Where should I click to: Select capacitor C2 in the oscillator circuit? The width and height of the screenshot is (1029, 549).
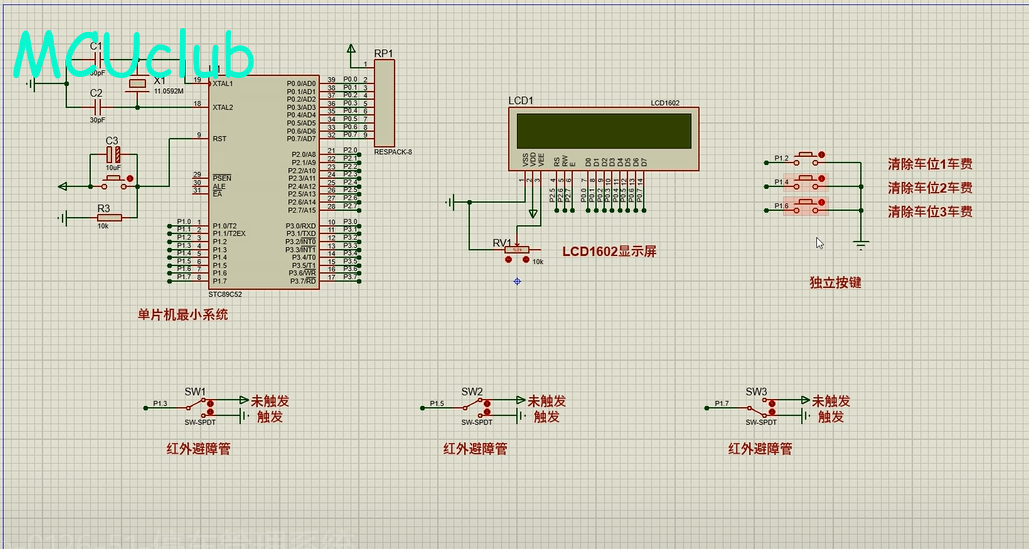click(97, 107)
